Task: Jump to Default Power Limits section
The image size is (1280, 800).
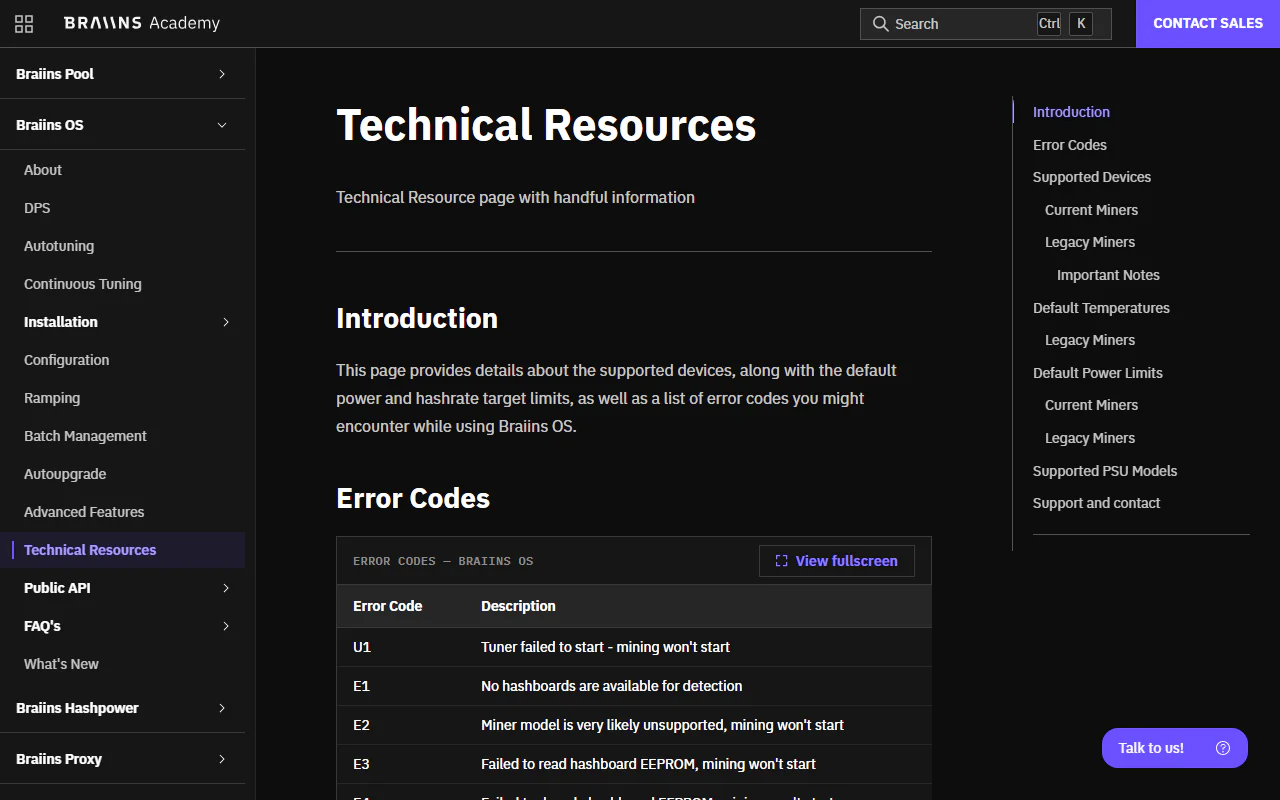Action: 1098,373
